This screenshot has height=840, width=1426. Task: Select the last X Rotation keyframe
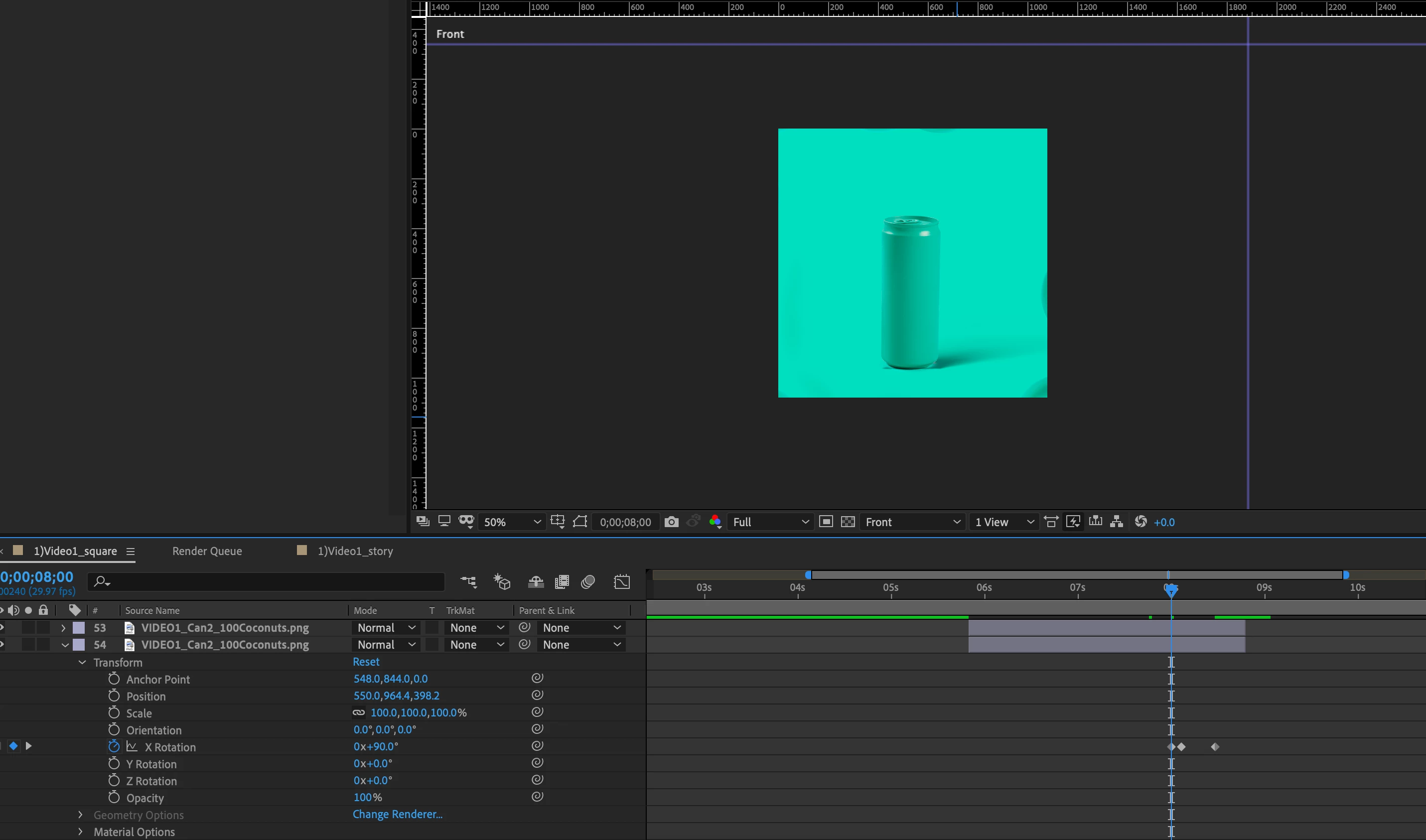pyautogui.click(x=1215, y=747)
